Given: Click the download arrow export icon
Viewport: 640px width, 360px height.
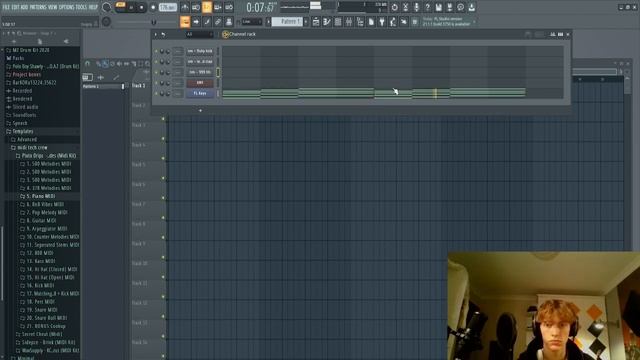Looking at the screenshot, I should click(x=471, y=7).
